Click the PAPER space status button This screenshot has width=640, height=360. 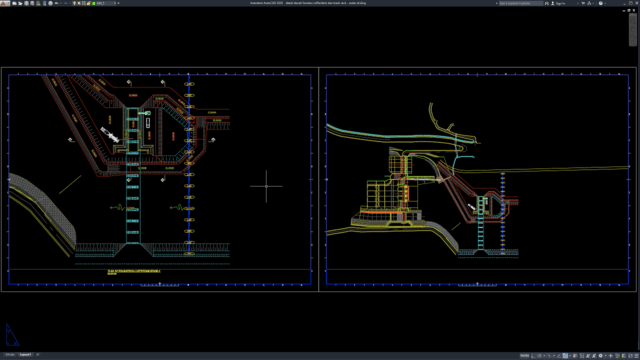525,356
